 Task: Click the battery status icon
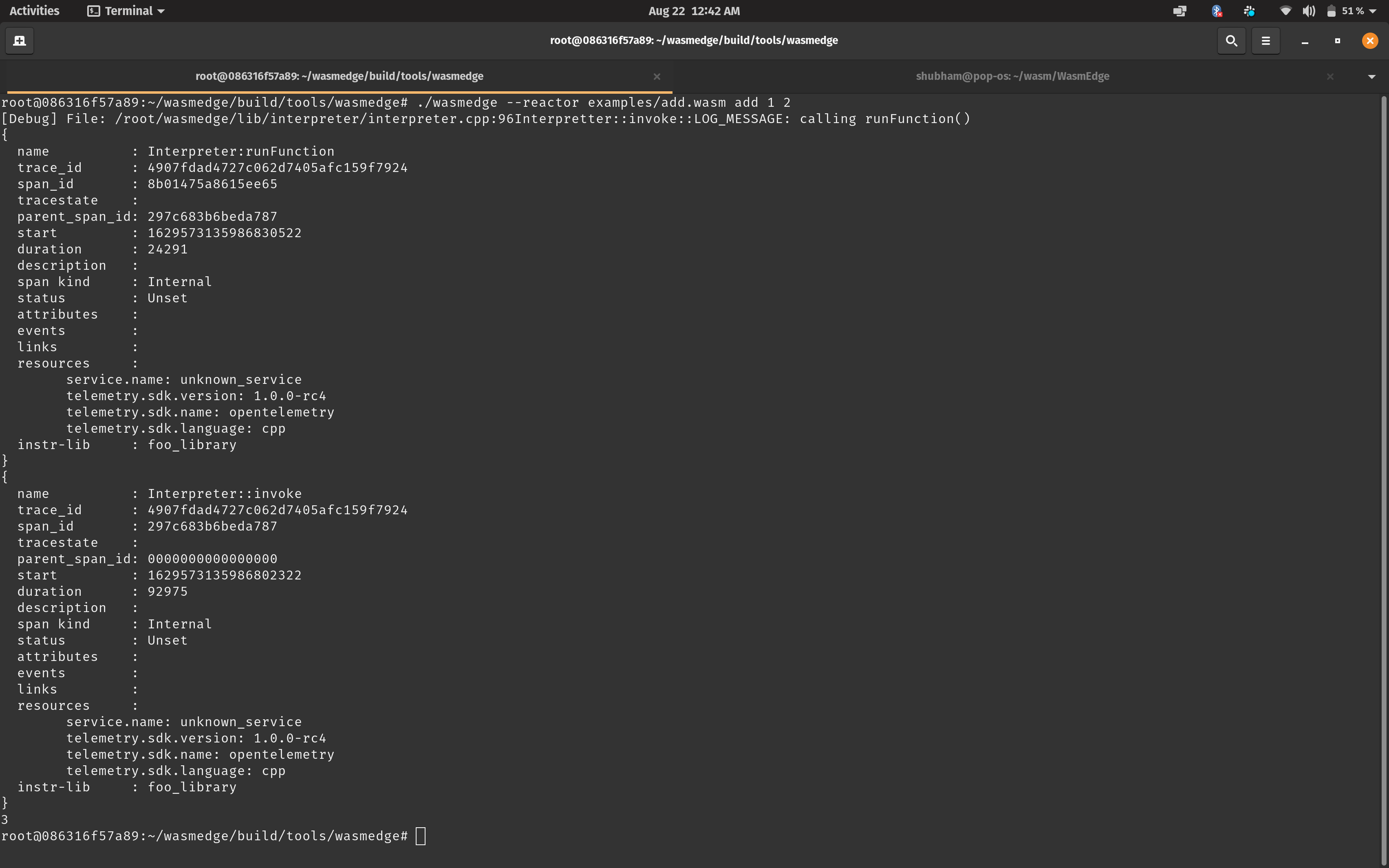1332,10
